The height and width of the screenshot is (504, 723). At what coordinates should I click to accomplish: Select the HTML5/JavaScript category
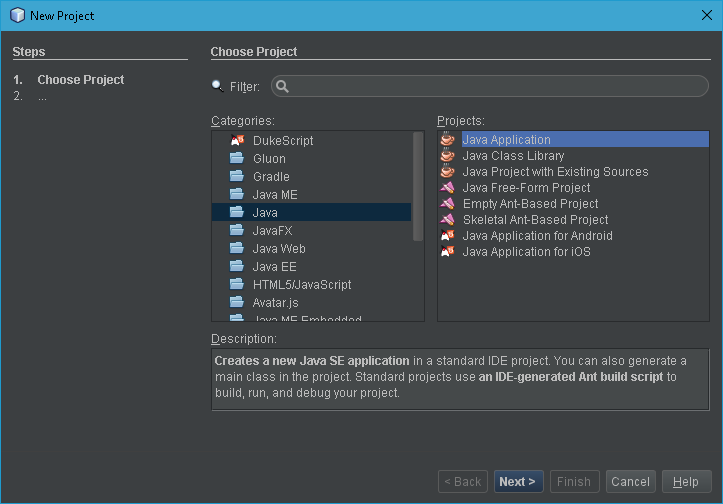tap(302, 285)
